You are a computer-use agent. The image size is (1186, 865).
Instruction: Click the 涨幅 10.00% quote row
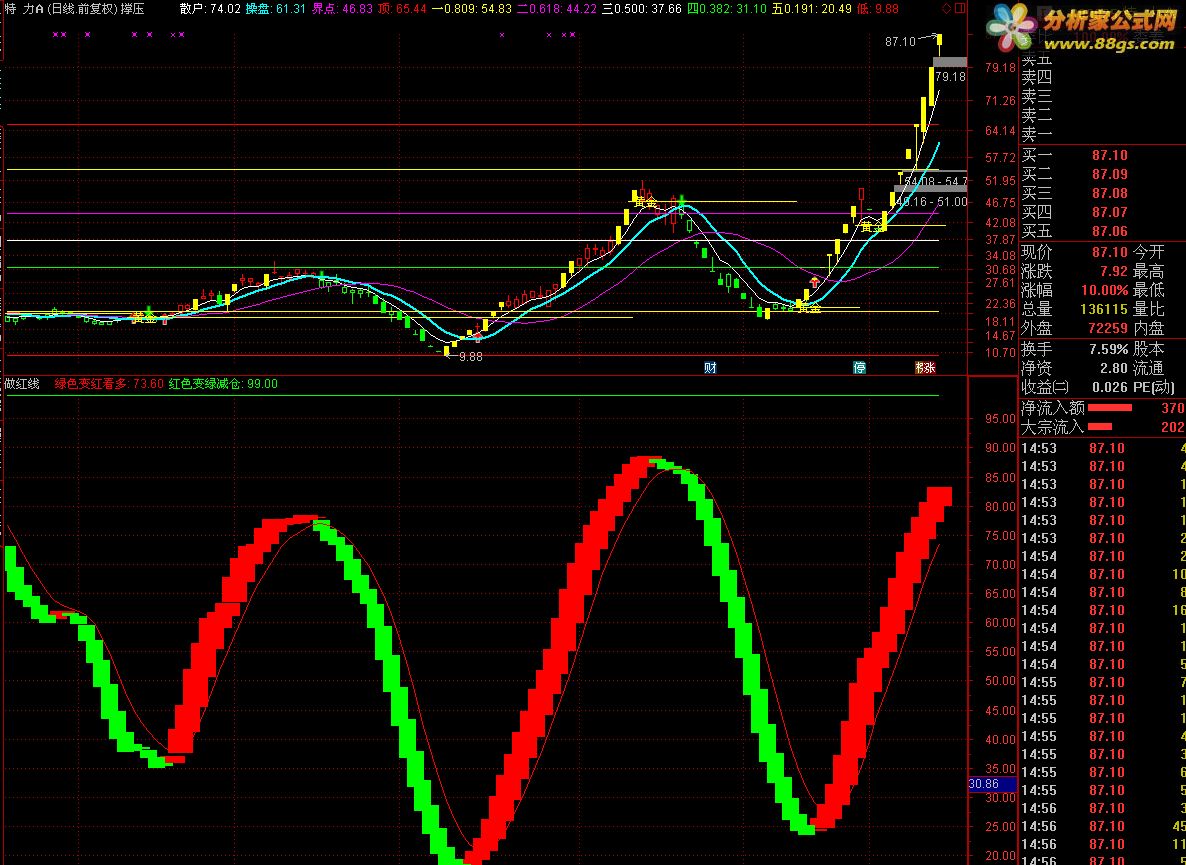(1075, 290)
